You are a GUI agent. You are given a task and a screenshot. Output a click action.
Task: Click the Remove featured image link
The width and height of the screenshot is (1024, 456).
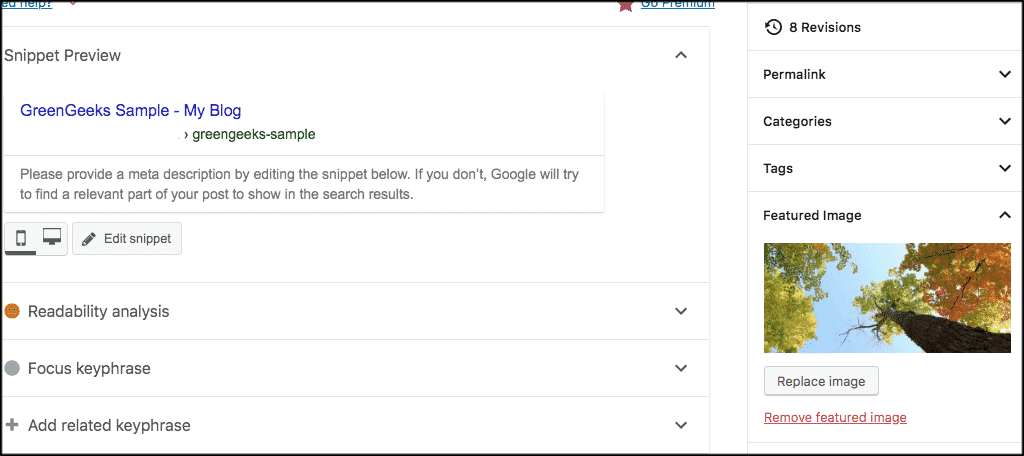point(835,417)
